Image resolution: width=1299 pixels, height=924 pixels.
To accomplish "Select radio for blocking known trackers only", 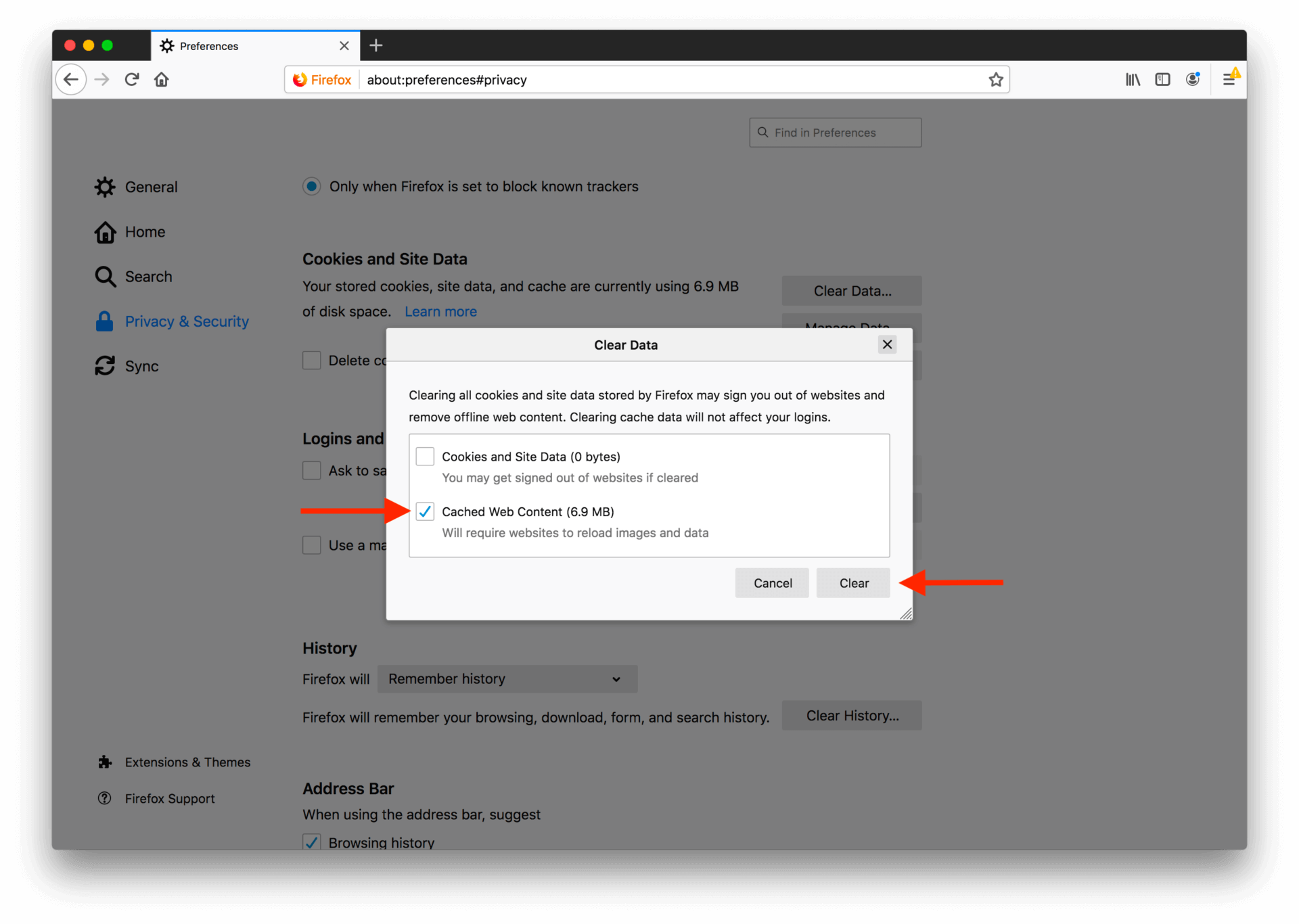I will 312,186.
